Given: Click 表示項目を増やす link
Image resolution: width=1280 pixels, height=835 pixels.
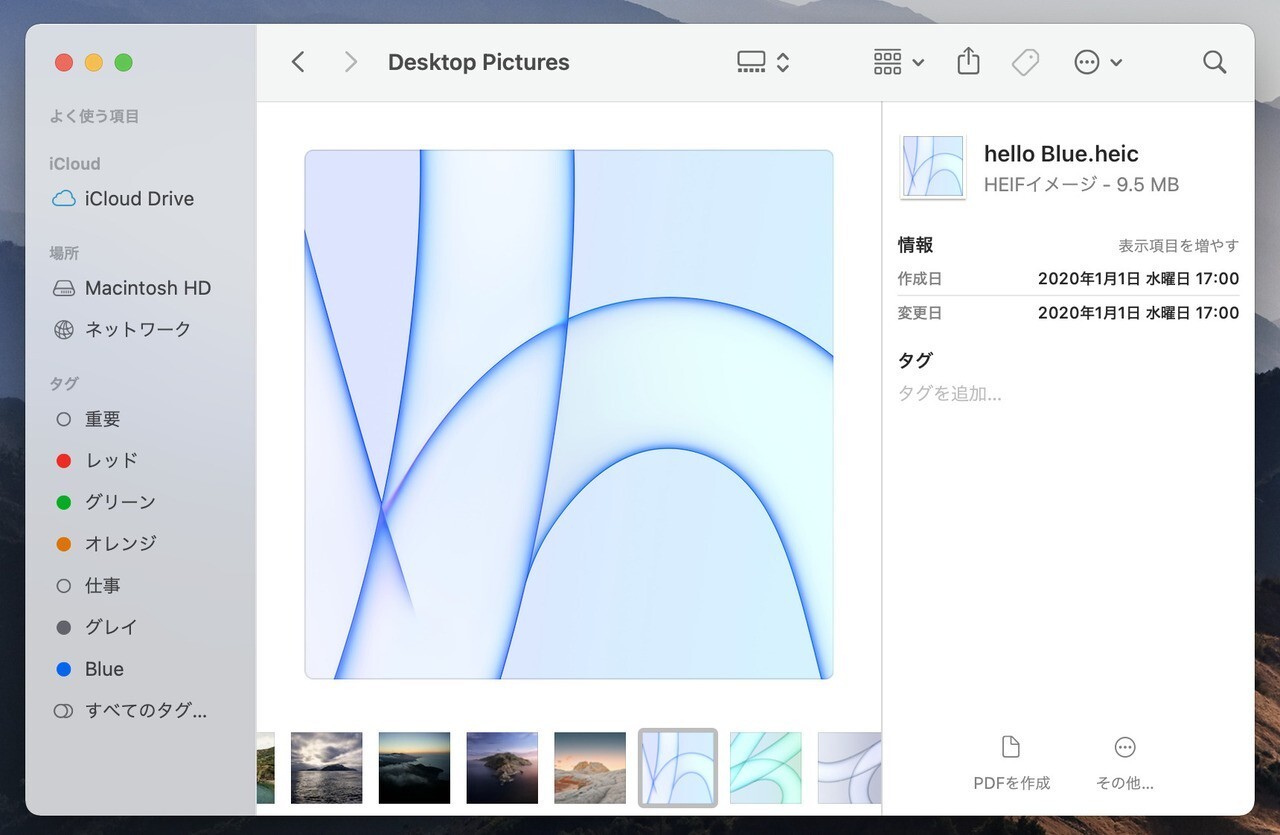Looking at the screenshot, I should [1178, 246].
